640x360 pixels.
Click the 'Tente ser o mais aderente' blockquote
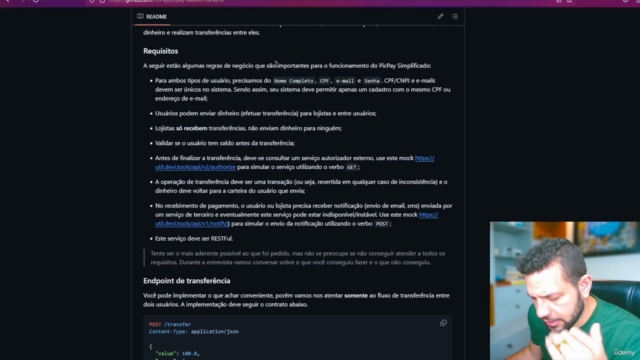coord(298,258)
